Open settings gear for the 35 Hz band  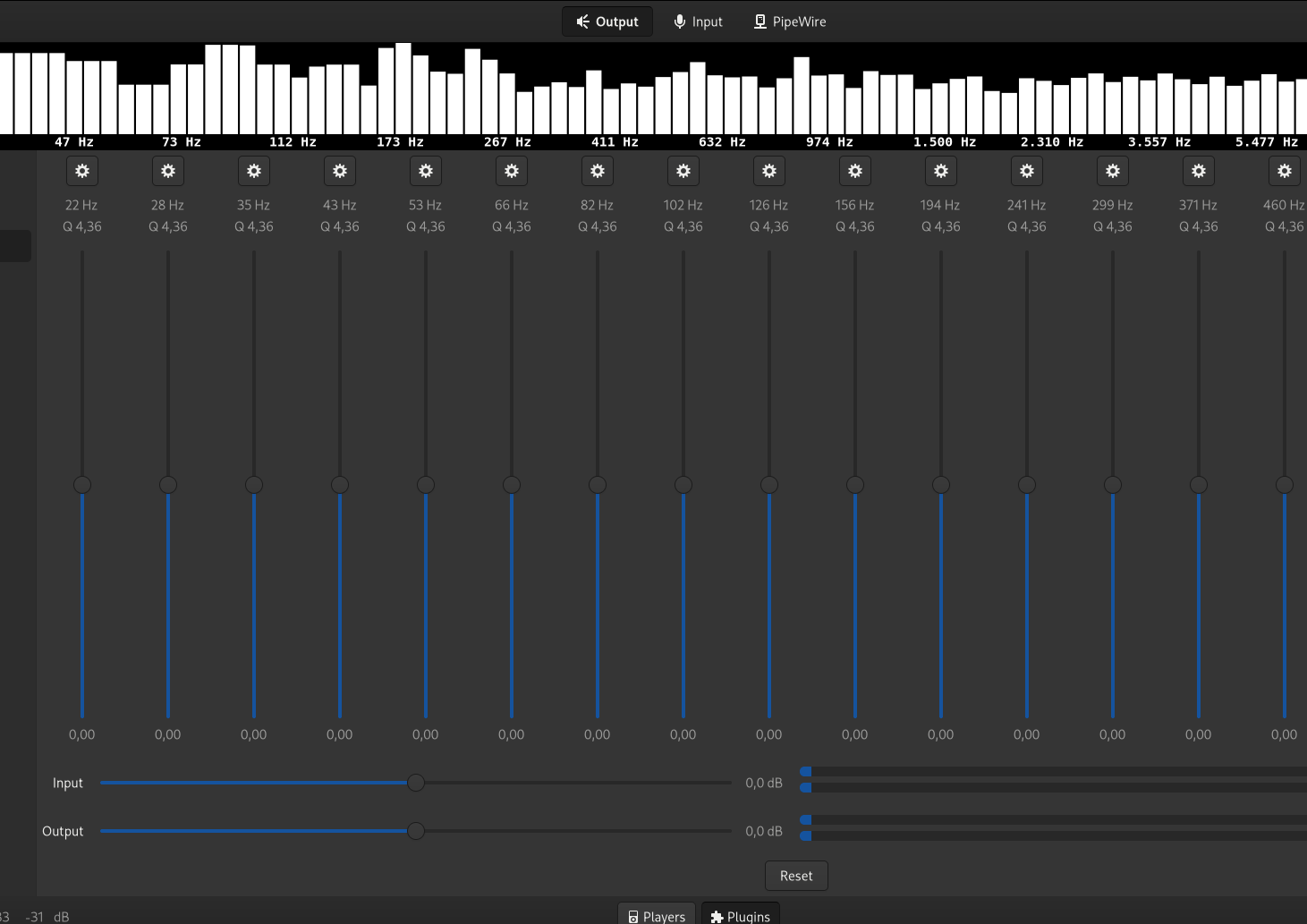[x=254, y=171]
